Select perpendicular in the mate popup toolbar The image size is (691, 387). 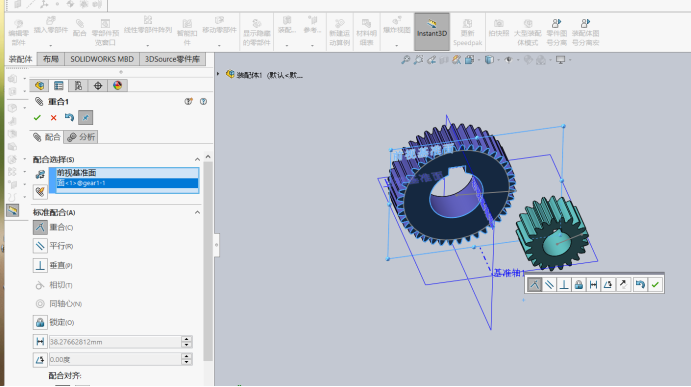pos(564,285)
